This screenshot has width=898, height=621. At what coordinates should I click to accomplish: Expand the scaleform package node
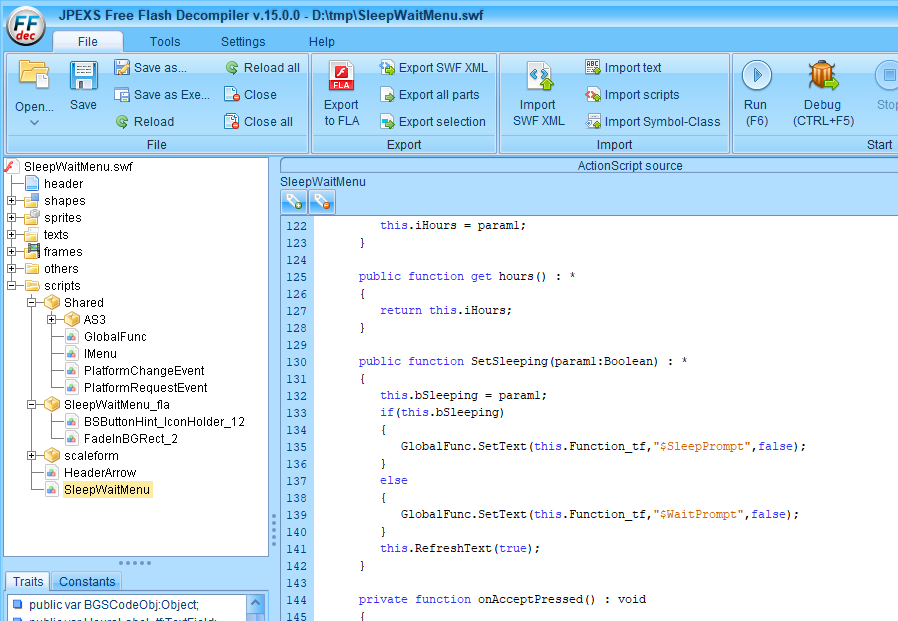tap(31, 455)
